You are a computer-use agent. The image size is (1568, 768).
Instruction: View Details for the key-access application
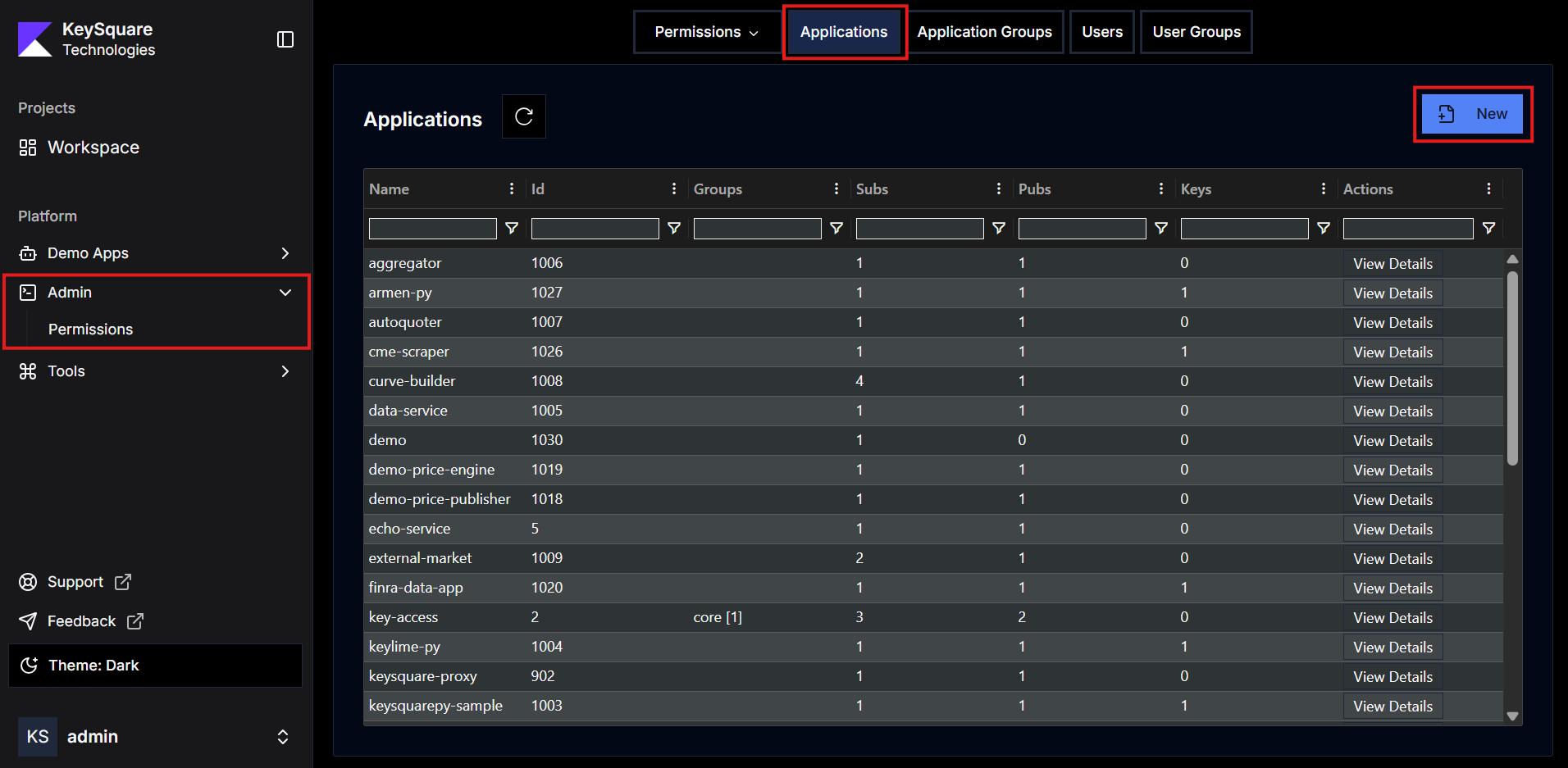[1393, 618]
